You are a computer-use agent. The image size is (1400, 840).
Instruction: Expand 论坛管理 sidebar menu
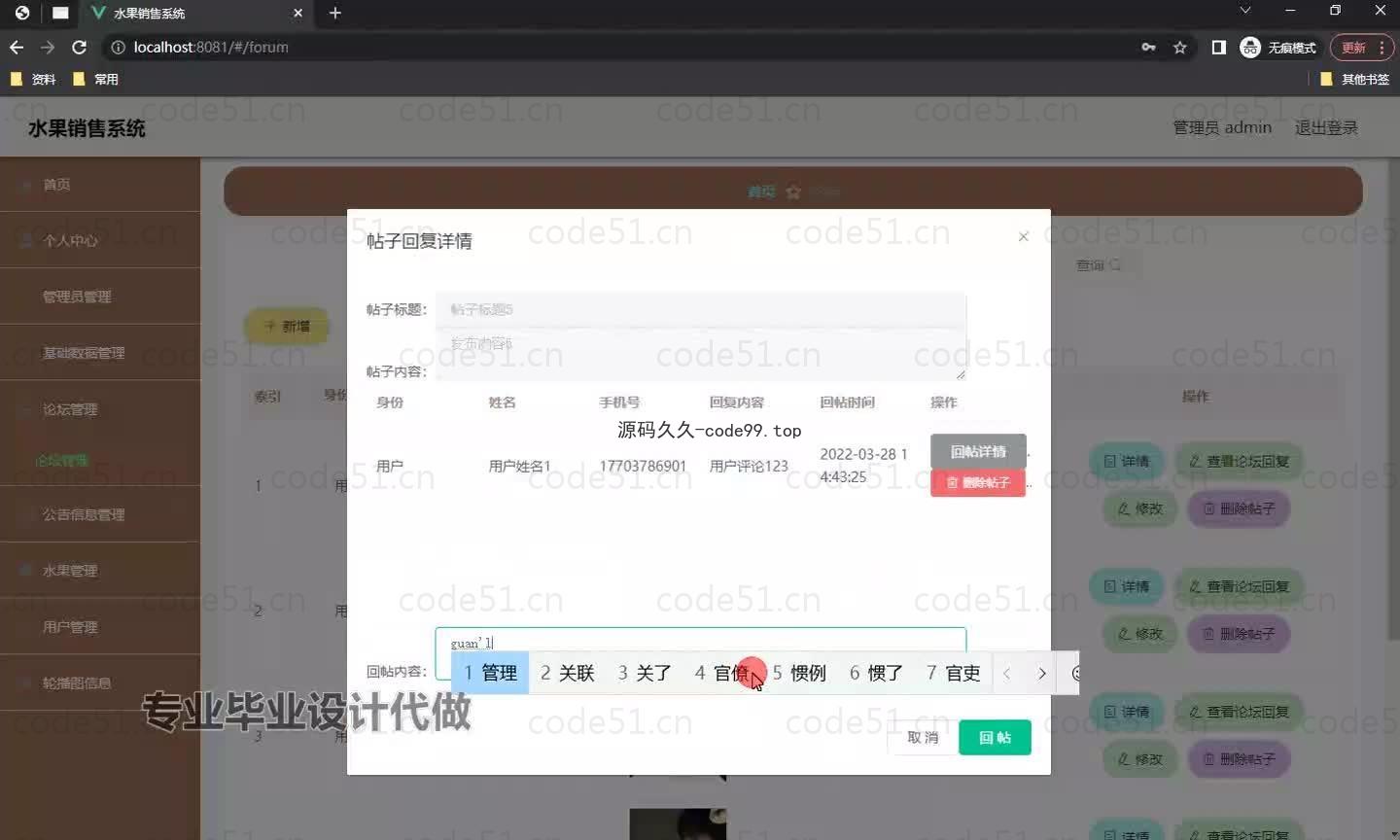100,409
